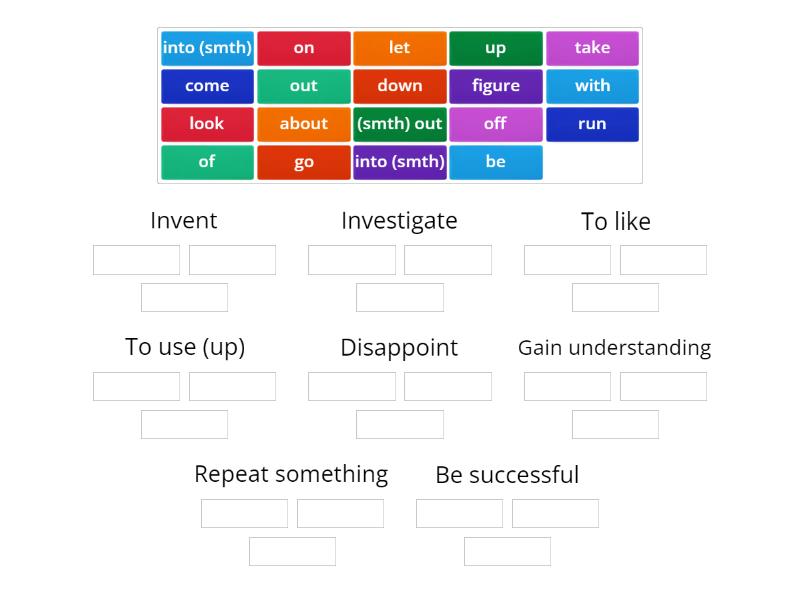Viewport: 800px width, 600px height.
Task: Pick the "go" tile
Action: coord(304,161)
